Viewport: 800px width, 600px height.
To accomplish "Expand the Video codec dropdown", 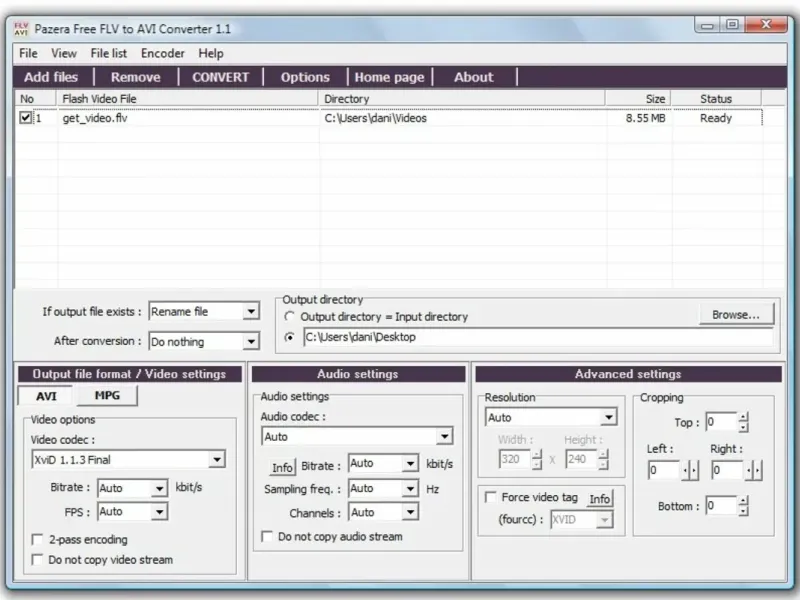I will pyautogui.click(x=217, y=460).
